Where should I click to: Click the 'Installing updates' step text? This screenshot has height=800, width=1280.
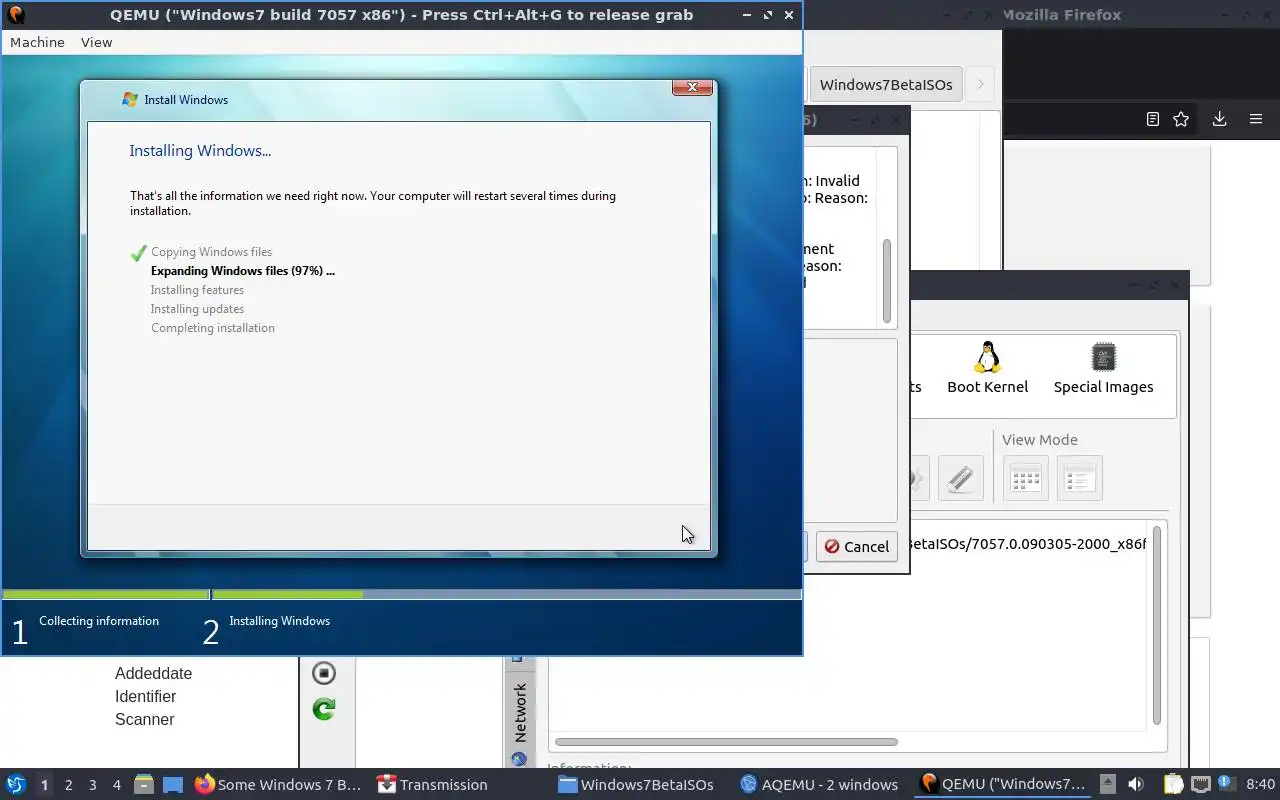coord(197,309)
